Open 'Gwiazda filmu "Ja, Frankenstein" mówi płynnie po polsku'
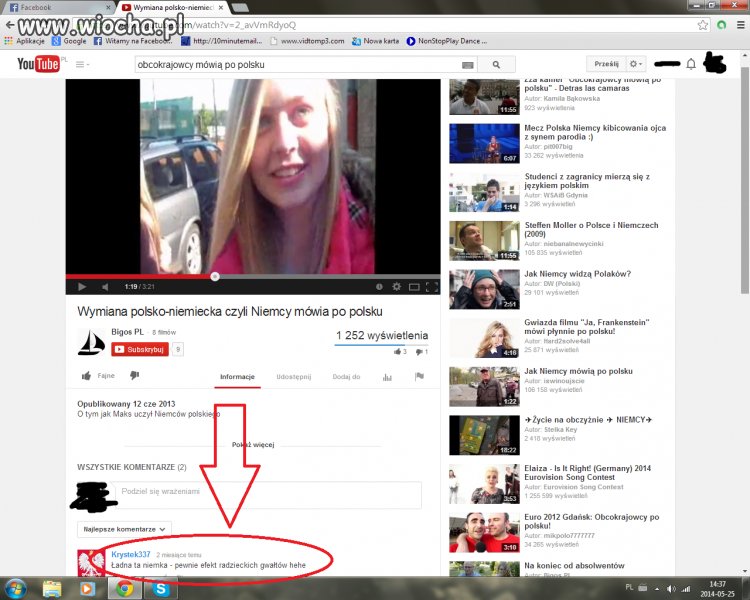 (x=586, y=327)
